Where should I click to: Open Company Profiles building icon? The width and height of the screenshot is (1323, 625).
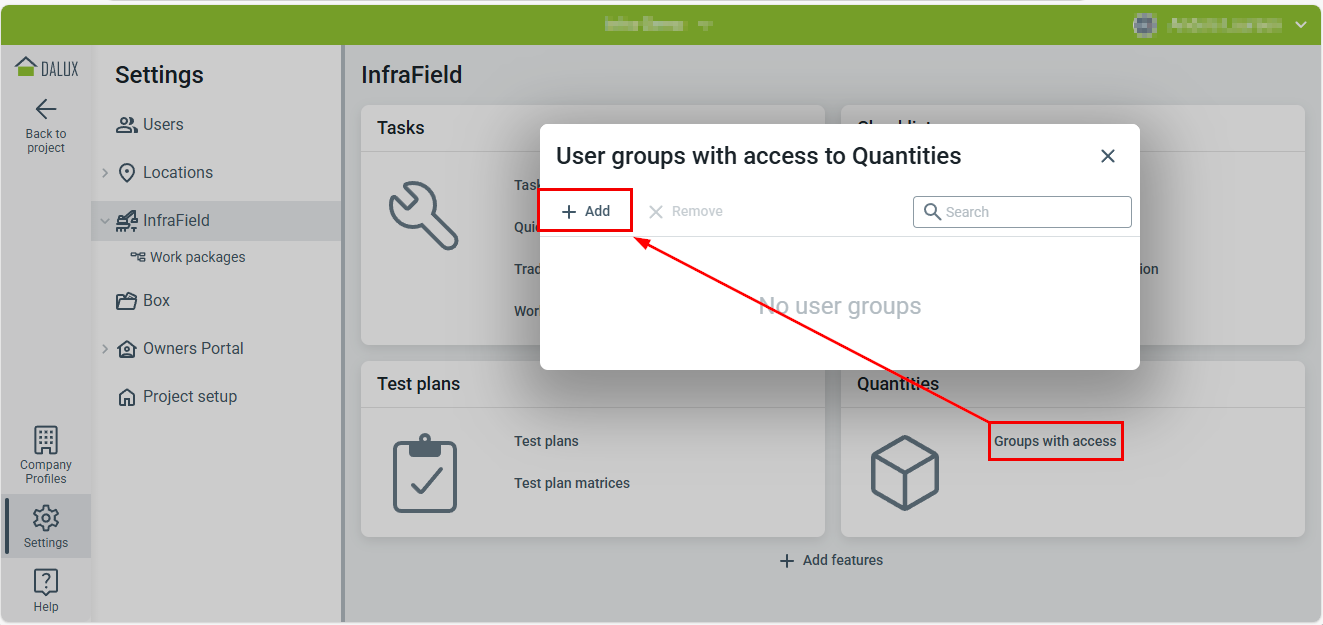(x=46, y=440)
